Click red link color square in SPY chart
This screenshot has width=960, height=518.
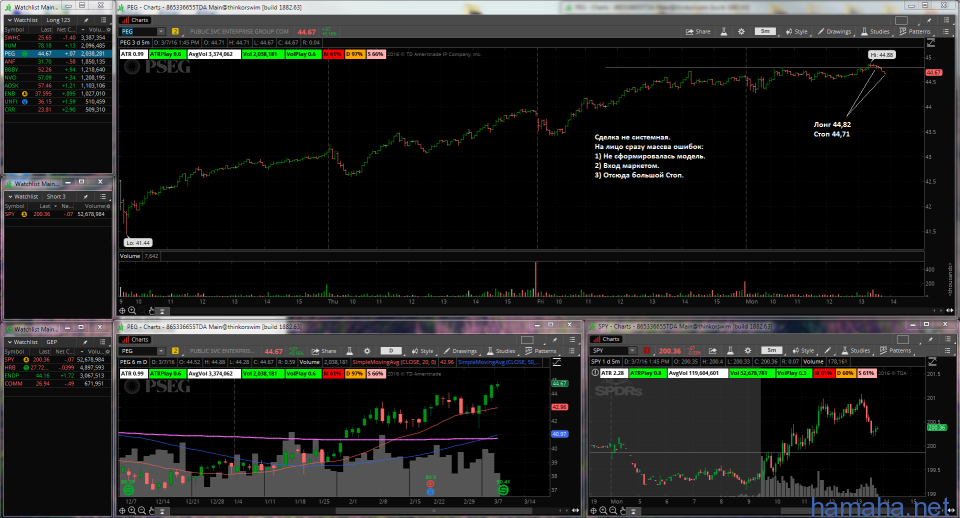(646, 351)
